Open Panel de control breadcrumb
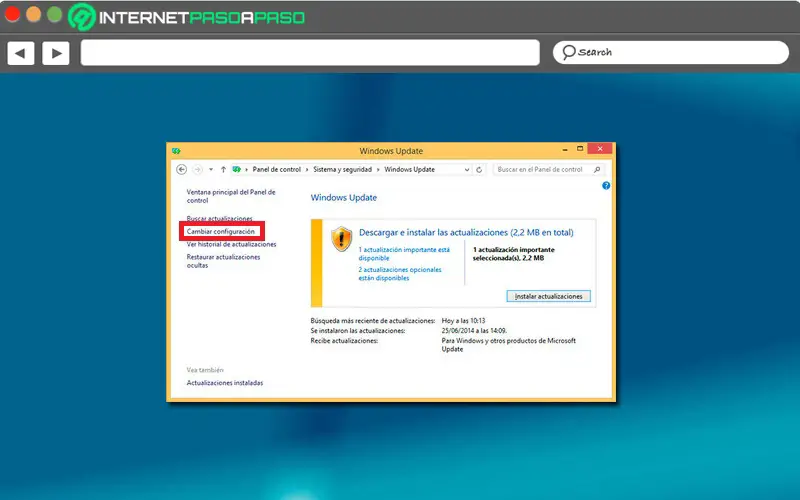The width and height of the screenshot is (800, 500). tap(277, 169)
